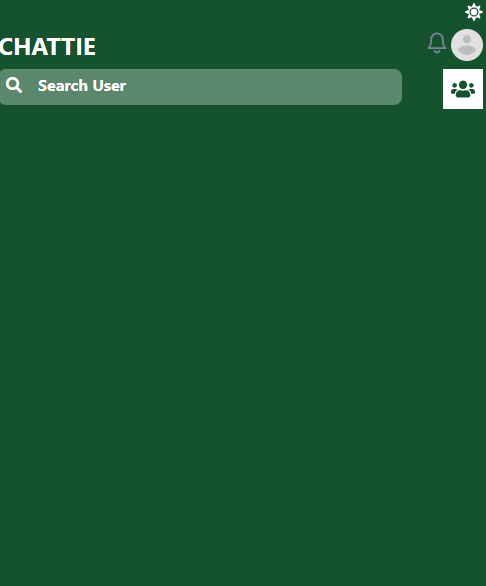Screen dimensions: 486x586
Task: Toggle dark mode with sun button
Action: [x=474, y=12]
